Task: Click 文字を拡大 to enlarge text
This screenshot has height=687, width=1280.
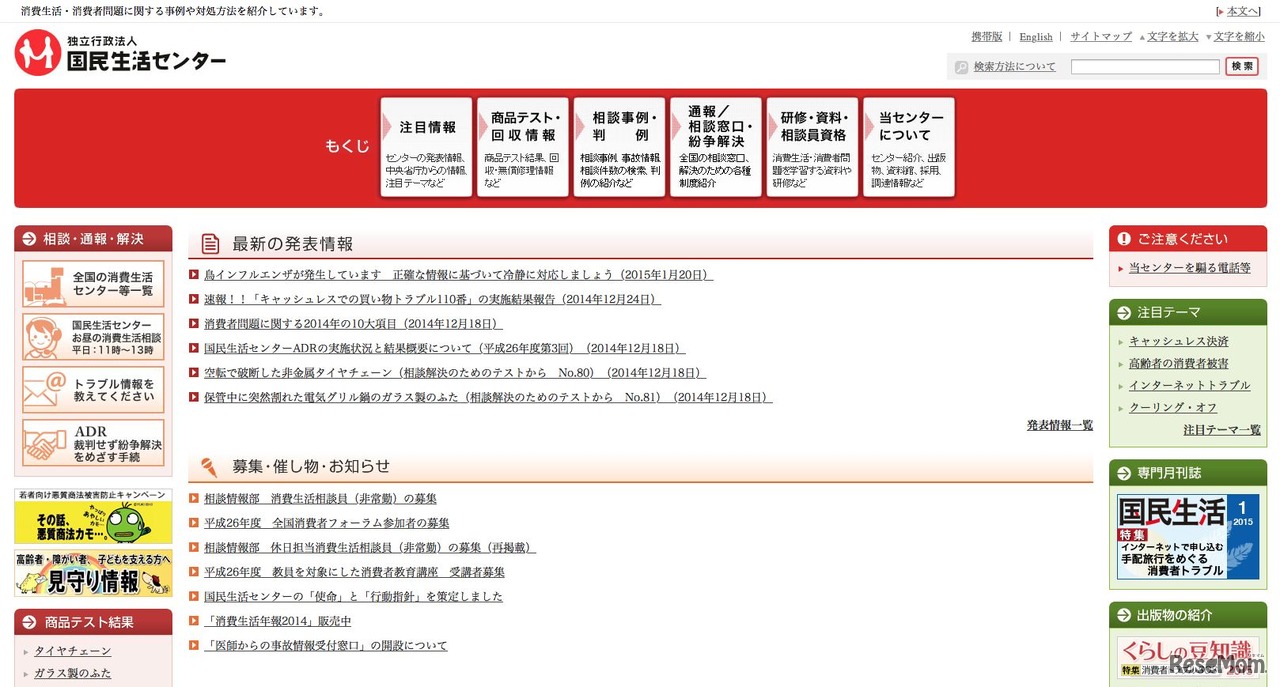Action: [1172, 37]
